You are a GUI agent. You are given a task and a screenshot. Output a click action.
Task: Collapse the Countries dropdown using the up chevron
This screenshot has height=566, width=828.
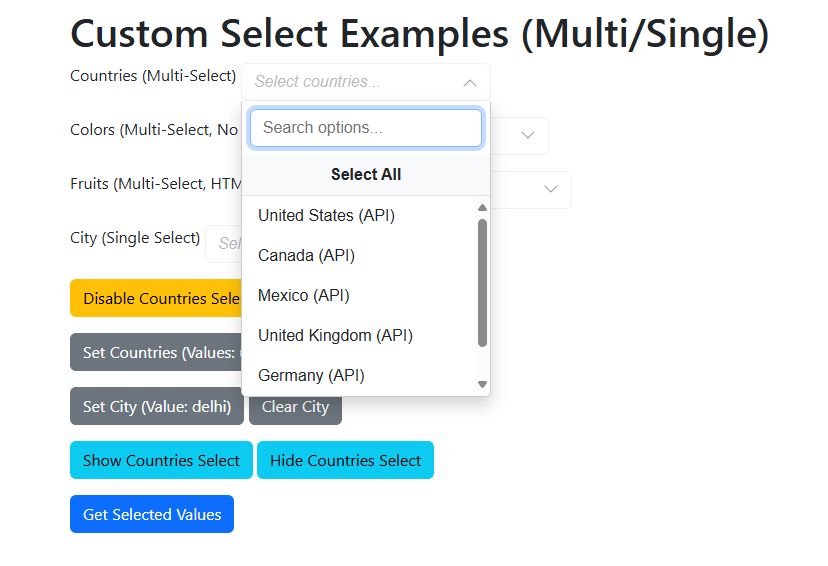(469, 83)
